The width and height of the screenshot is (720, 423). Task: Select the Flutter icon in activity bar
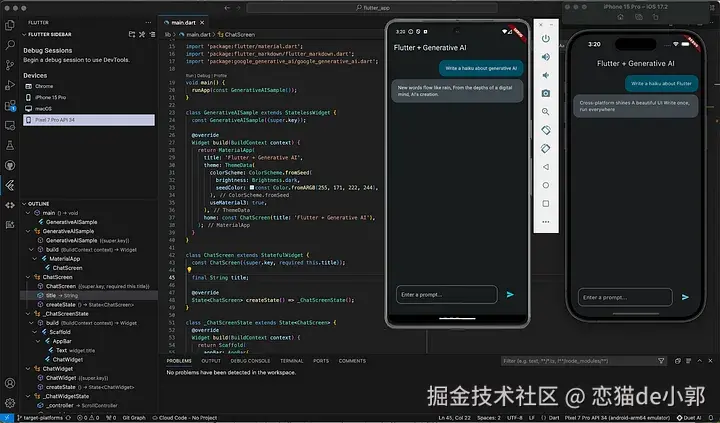click(x=10, y=185)
